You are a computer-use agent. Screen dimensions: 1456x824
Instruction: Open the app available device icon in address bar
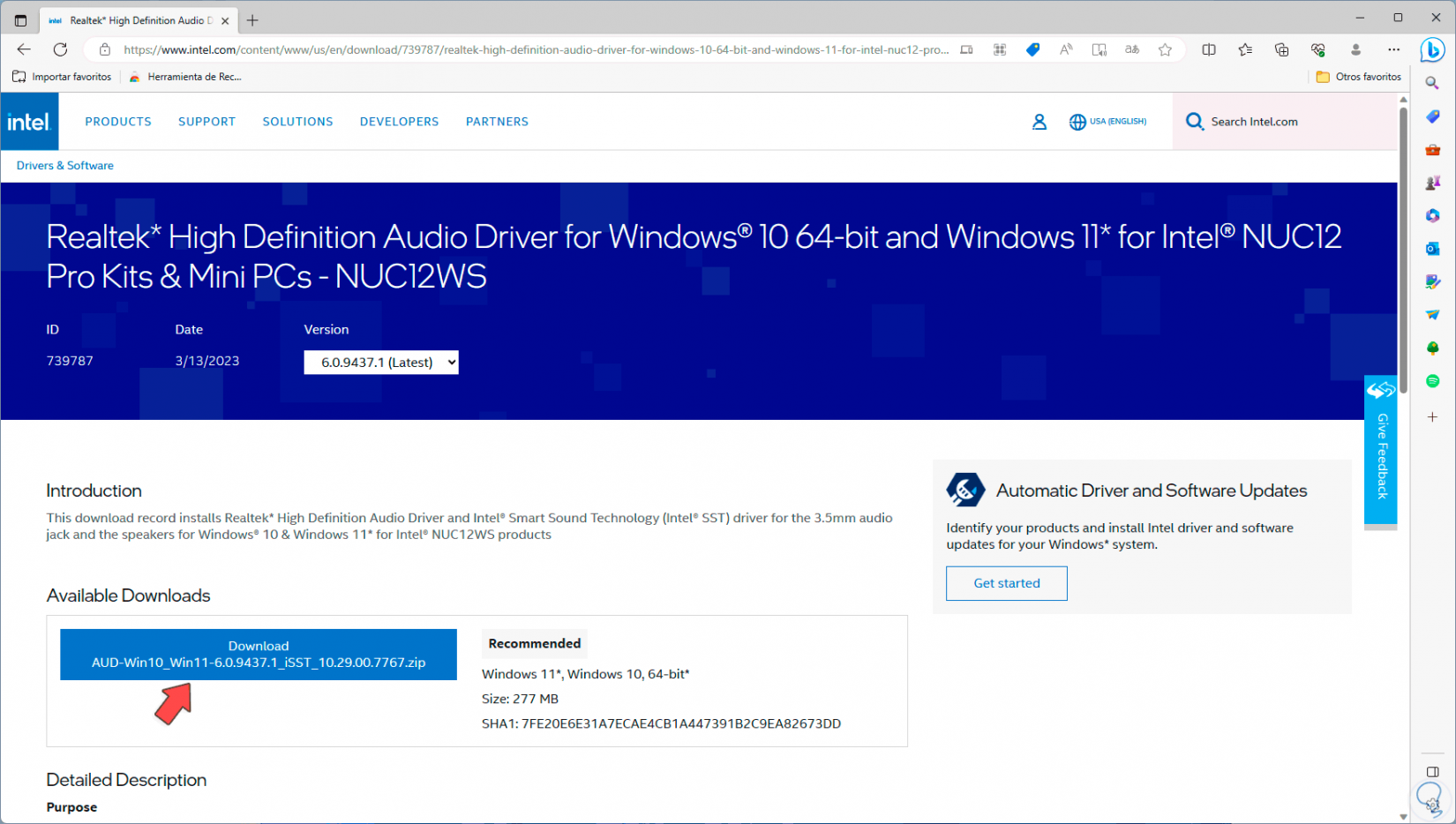click(x=967, y=49)
